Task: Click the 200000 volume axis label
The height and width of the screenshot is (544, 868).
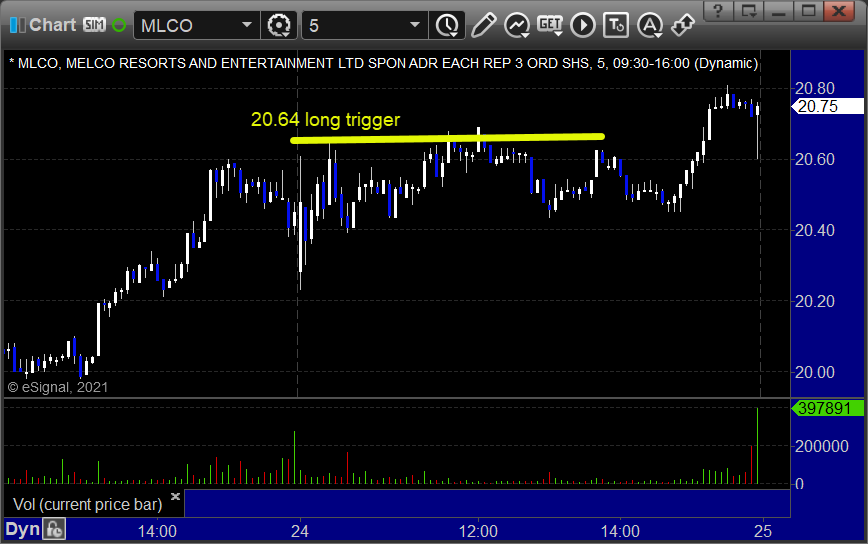Action: (822, 446)
